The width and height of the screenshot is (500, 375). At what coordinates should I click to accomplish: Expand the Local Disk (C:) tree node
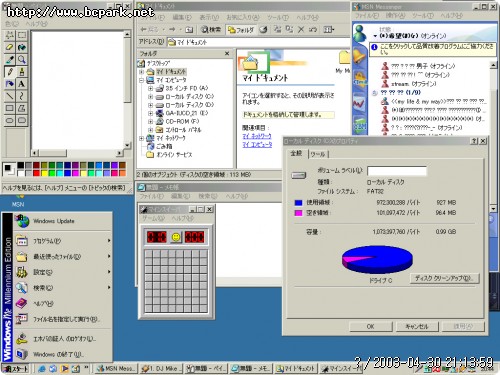pos(150,97)
